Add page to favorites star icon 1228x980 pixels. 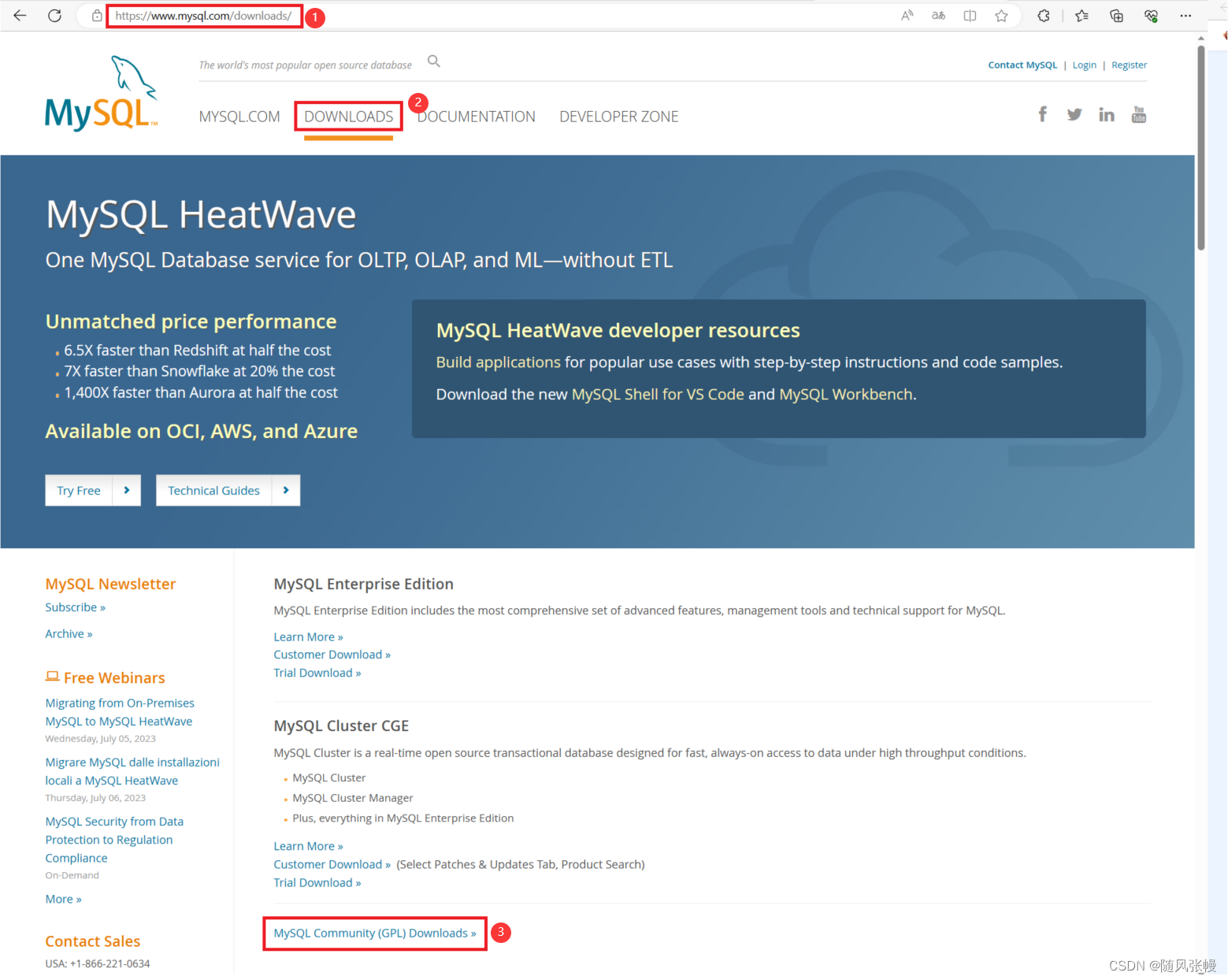click(x=1001, y=16)
